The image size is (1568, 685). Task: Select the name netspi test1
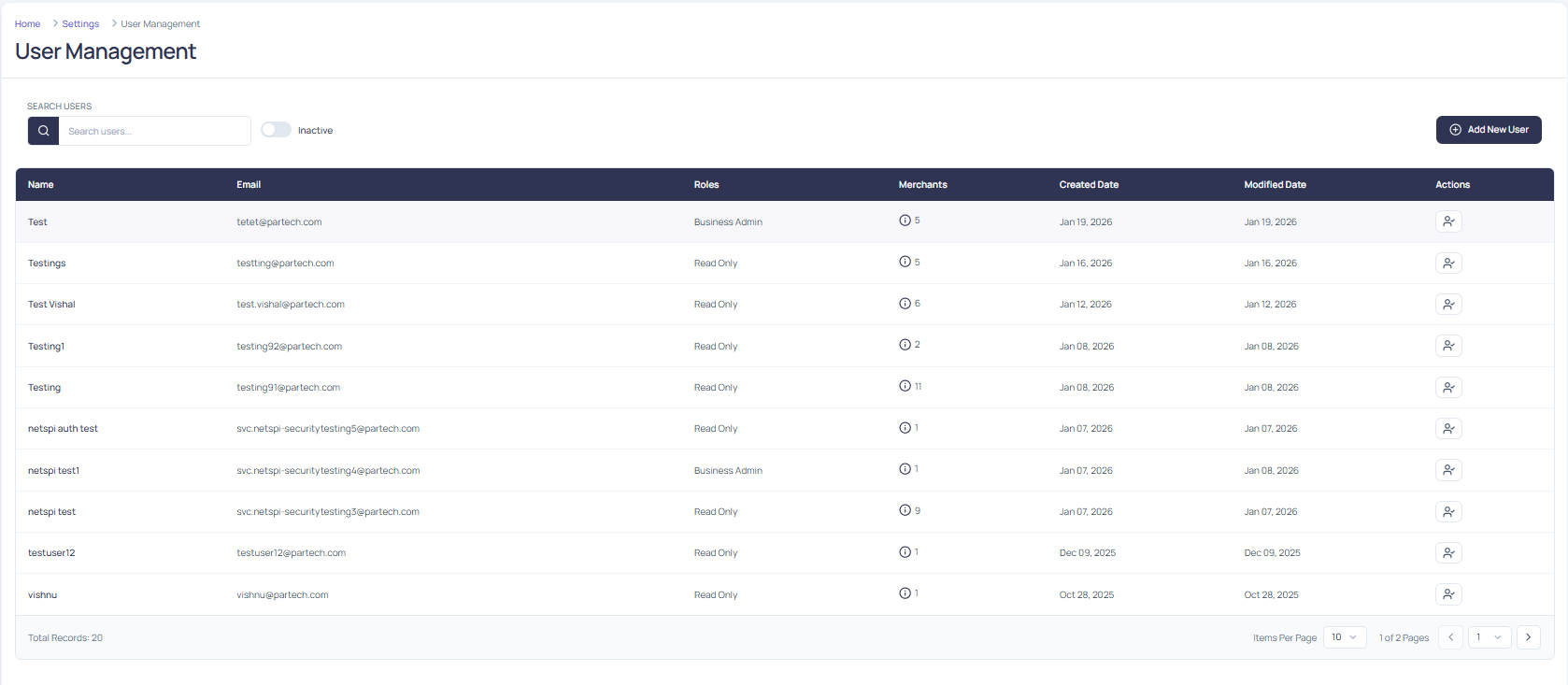(x=53, y=471)
